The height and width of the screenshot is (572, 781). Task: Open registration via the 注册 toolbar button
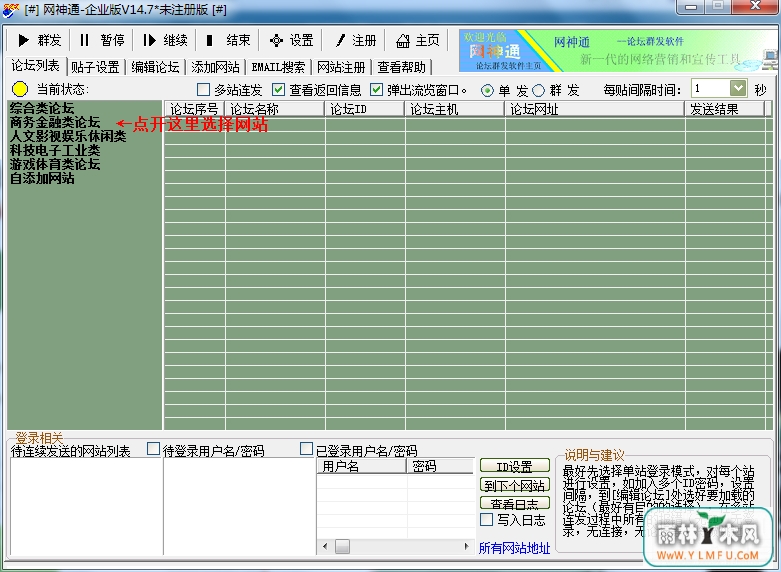coord(354,40)
